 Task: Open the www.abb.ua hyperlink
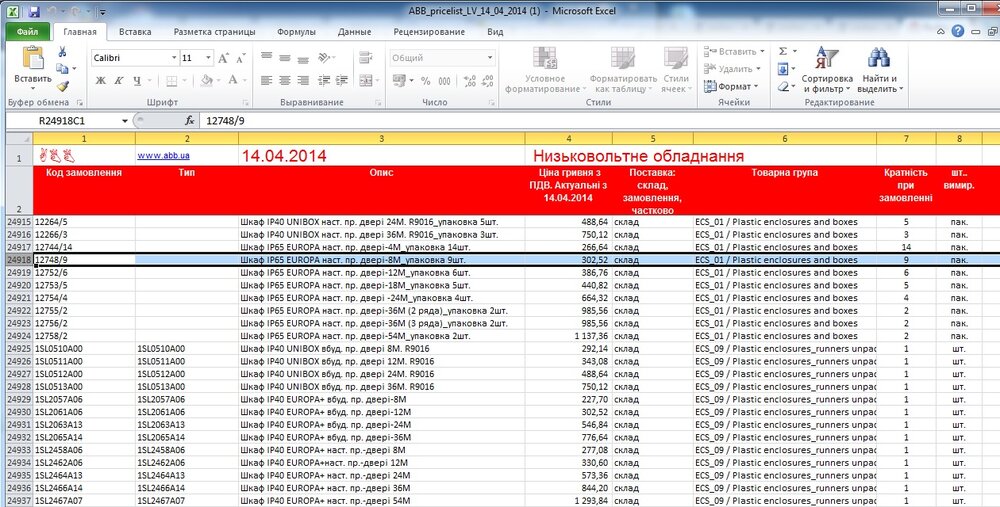pos(162,156)
